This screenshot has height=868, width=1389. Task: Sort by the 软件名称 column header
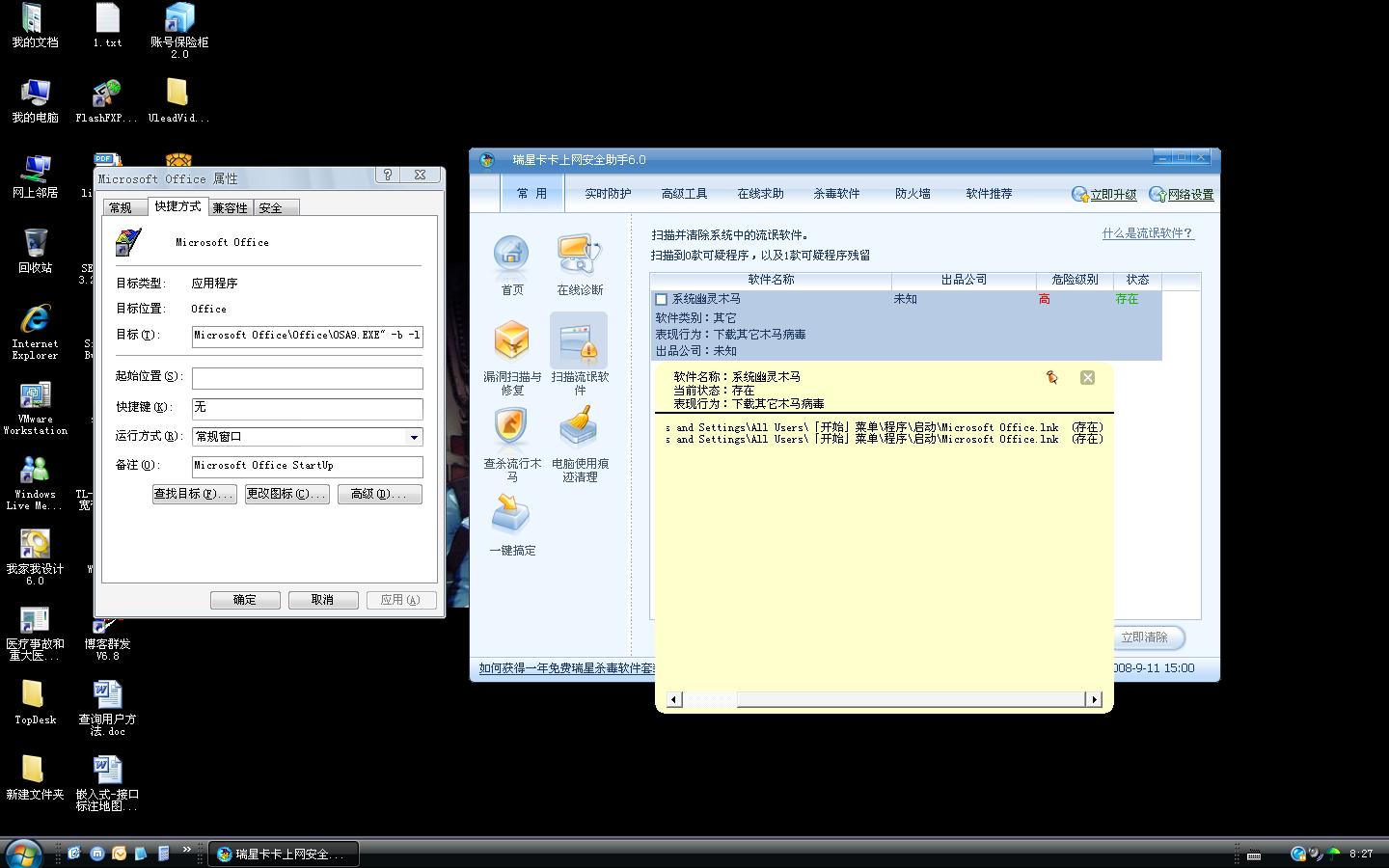771,280
